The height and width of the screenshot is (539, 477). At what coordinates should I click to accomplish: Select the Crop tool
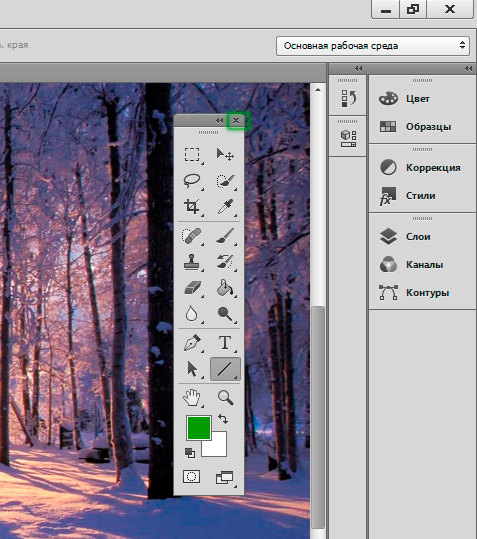point(192,207)
